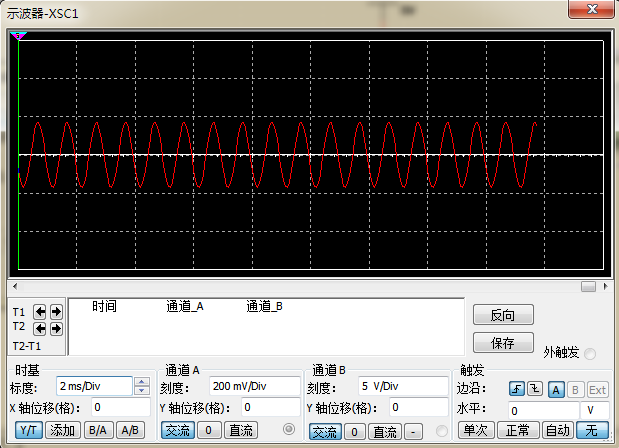Click waveform scrollbar left arrow
The image size is (619, 448).
(15, 286)
